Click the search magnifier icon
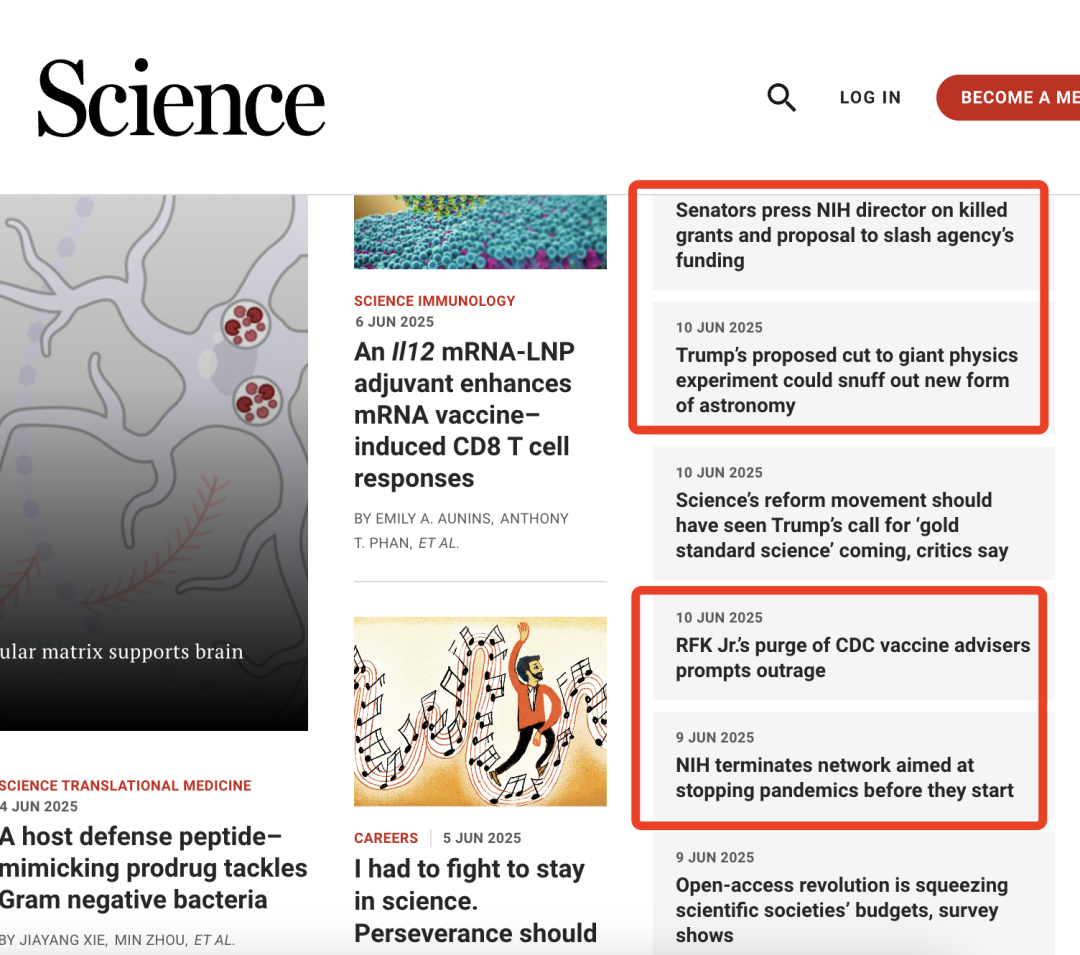 click(x=781, y=97)
